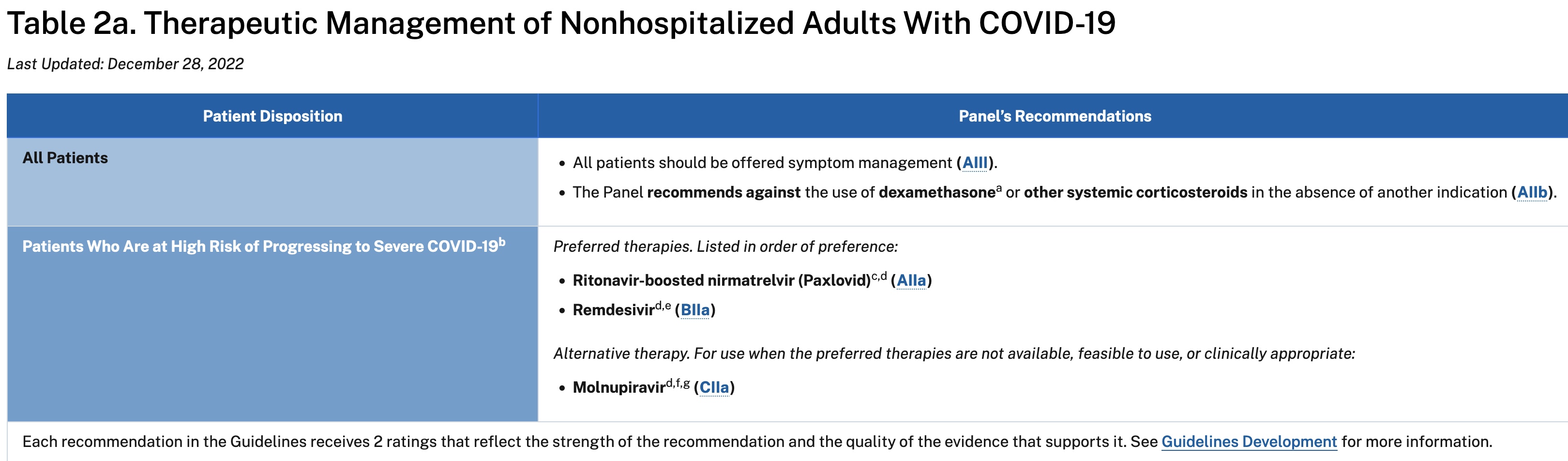Open the AIIa rating beside Paxlovid
The image size is (1568, 461).
point(911,280)
